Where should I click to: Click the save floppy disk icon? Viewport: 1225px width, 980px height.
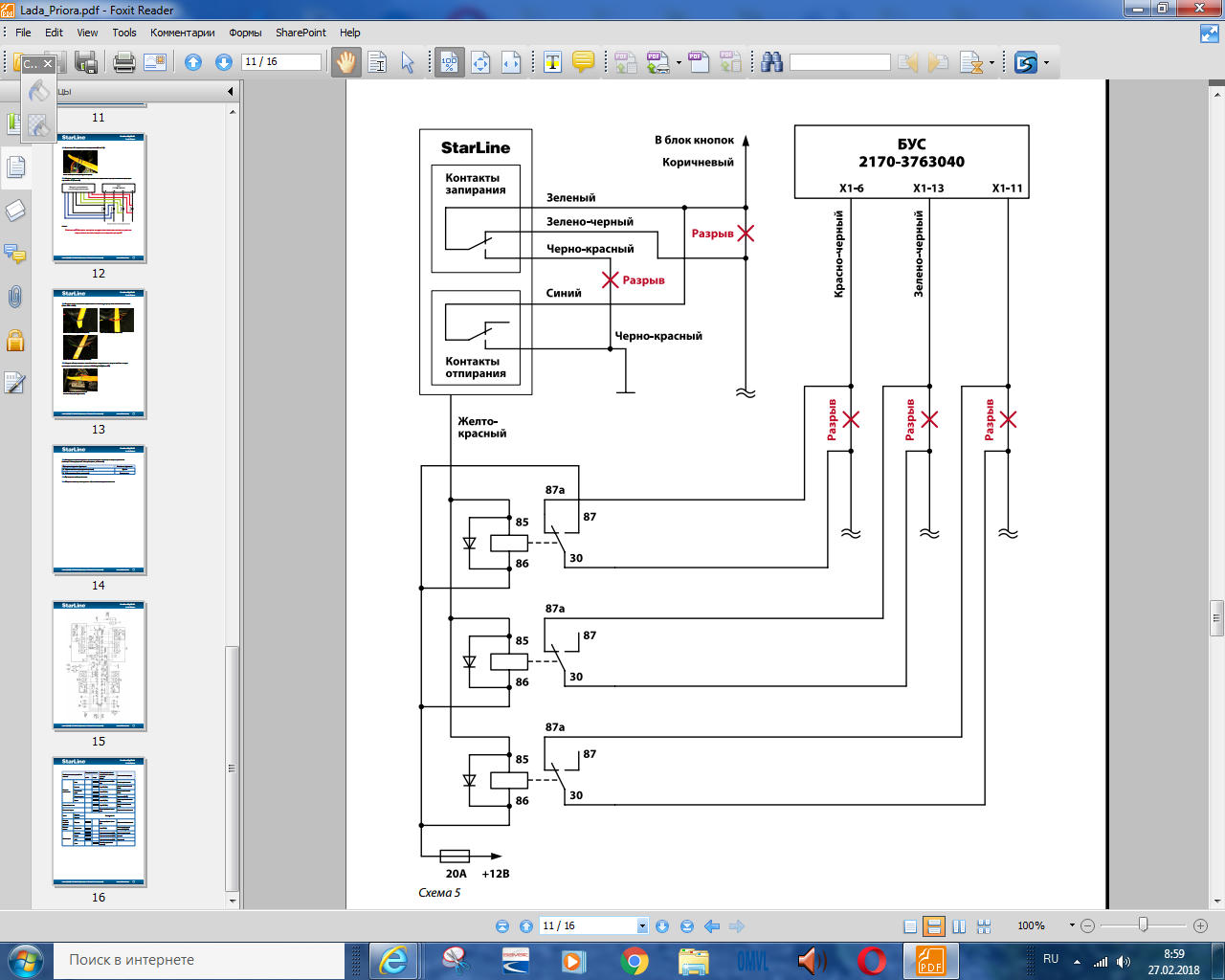point(86,62)
